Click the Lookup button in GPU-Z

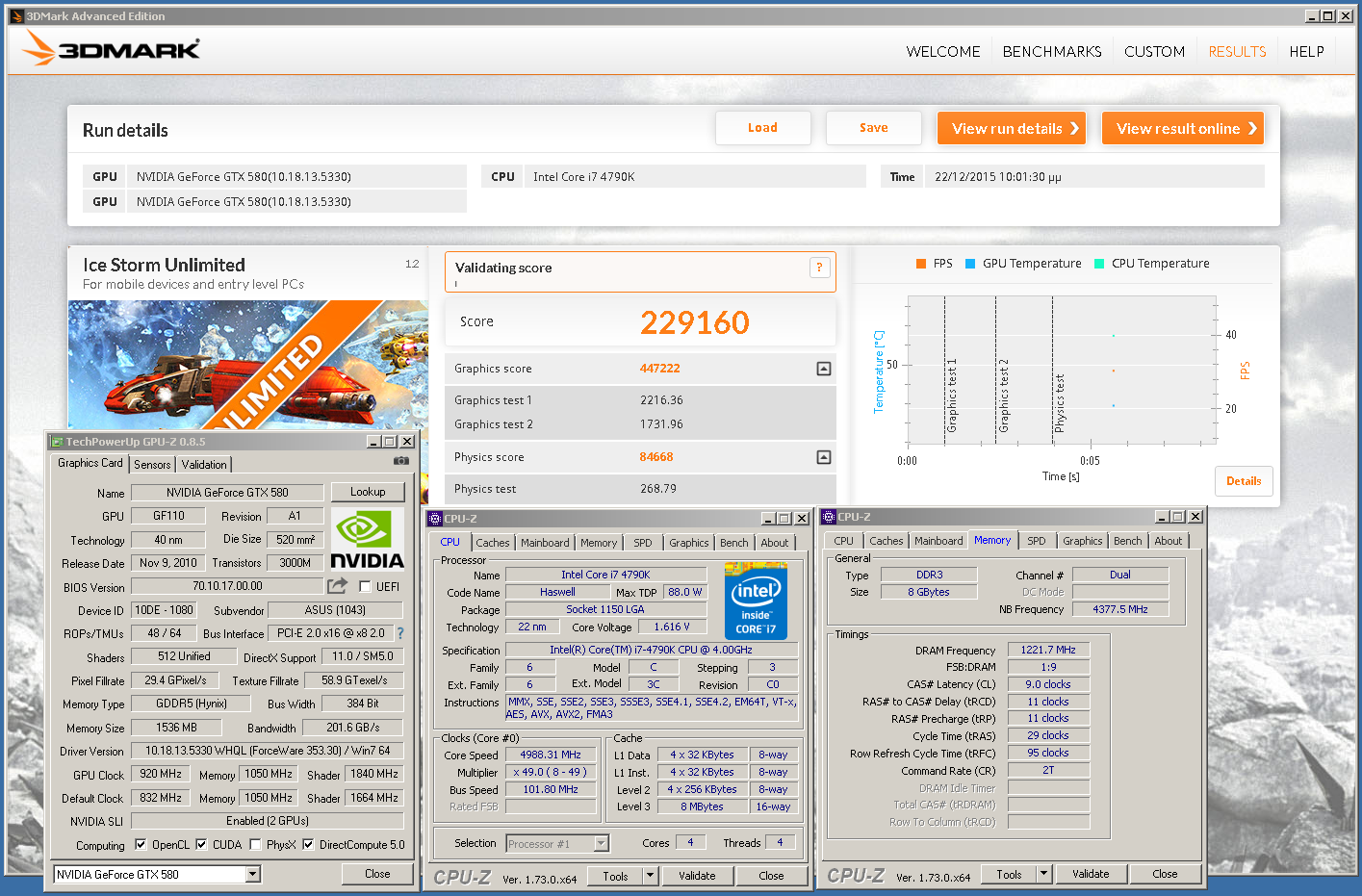[368, 492]
